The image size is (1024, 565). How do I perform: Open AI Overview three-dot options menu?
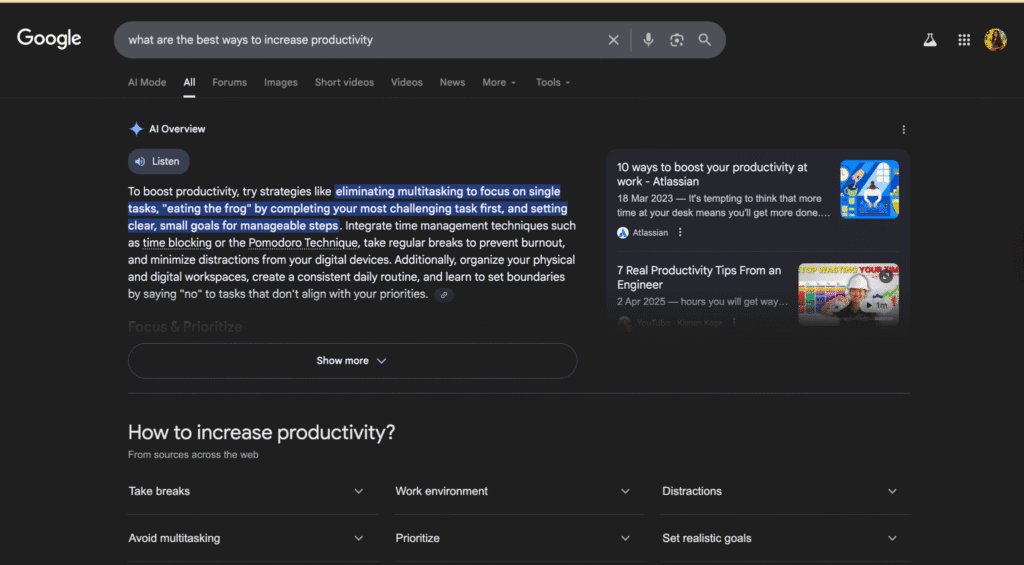(903, 130)
